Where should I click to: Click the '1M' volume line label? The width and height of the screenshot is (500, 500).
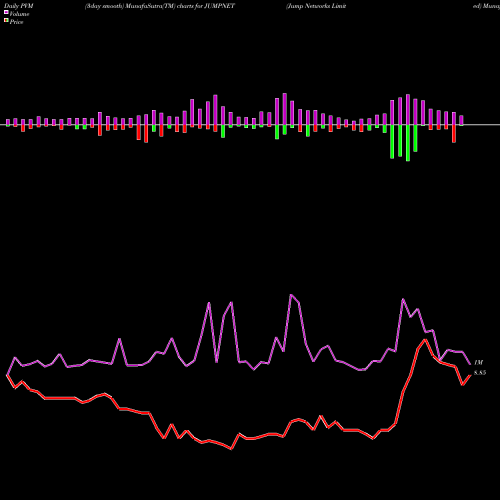(x=479, y=362)
